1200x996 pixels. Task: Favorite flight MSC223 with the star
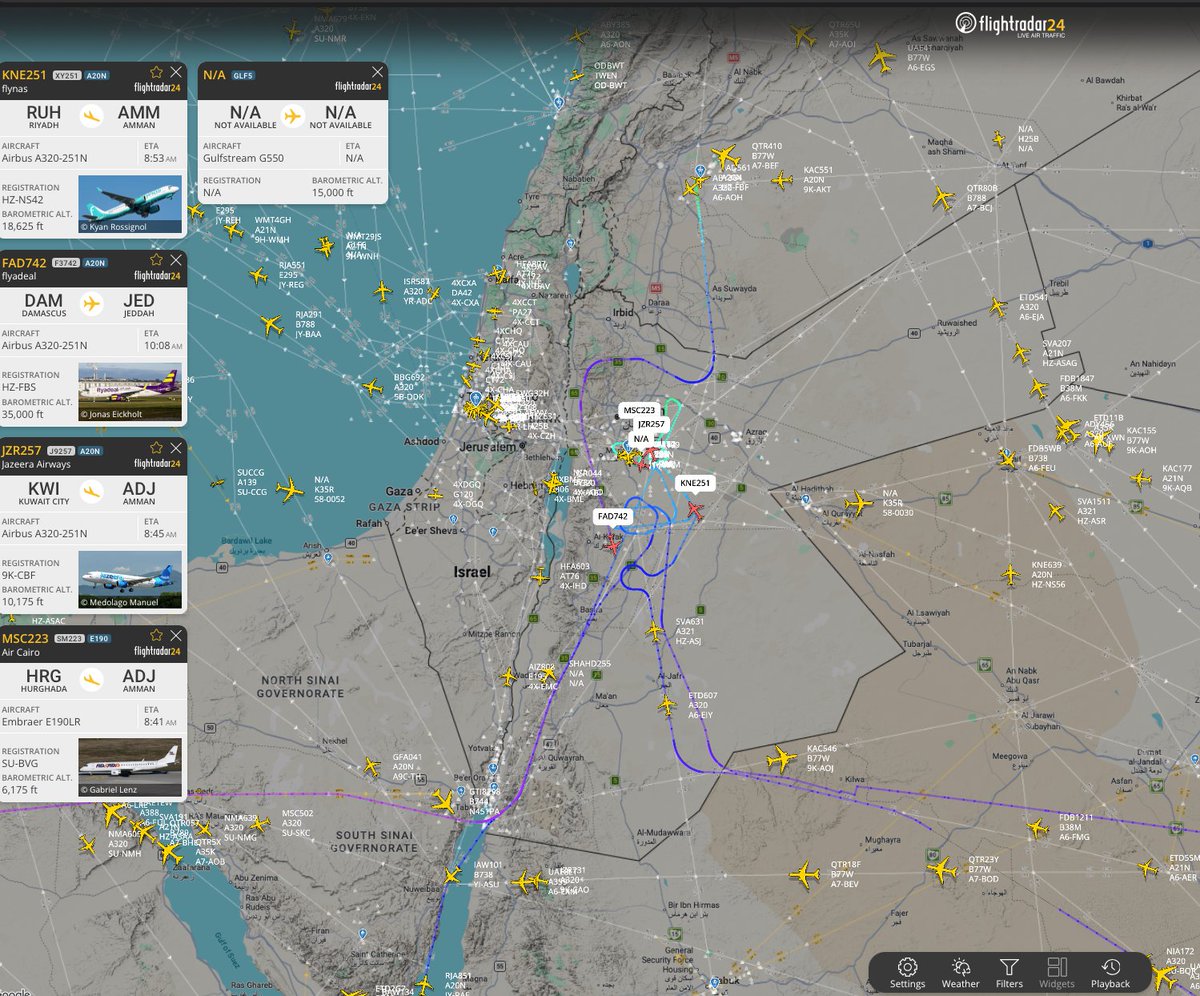click(155, 636)
